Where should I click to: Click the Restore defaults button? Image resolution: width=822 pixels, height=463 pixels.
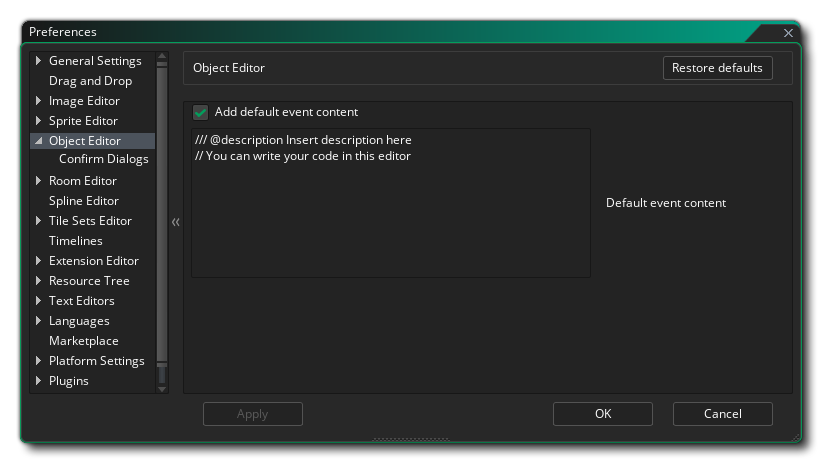(x=717, y=68)
